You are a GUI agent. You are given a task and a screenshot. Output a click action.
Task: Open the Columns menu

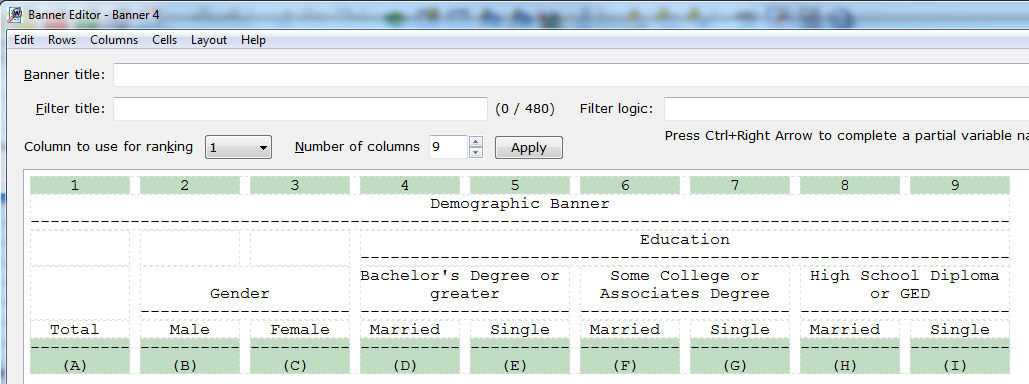114,40
